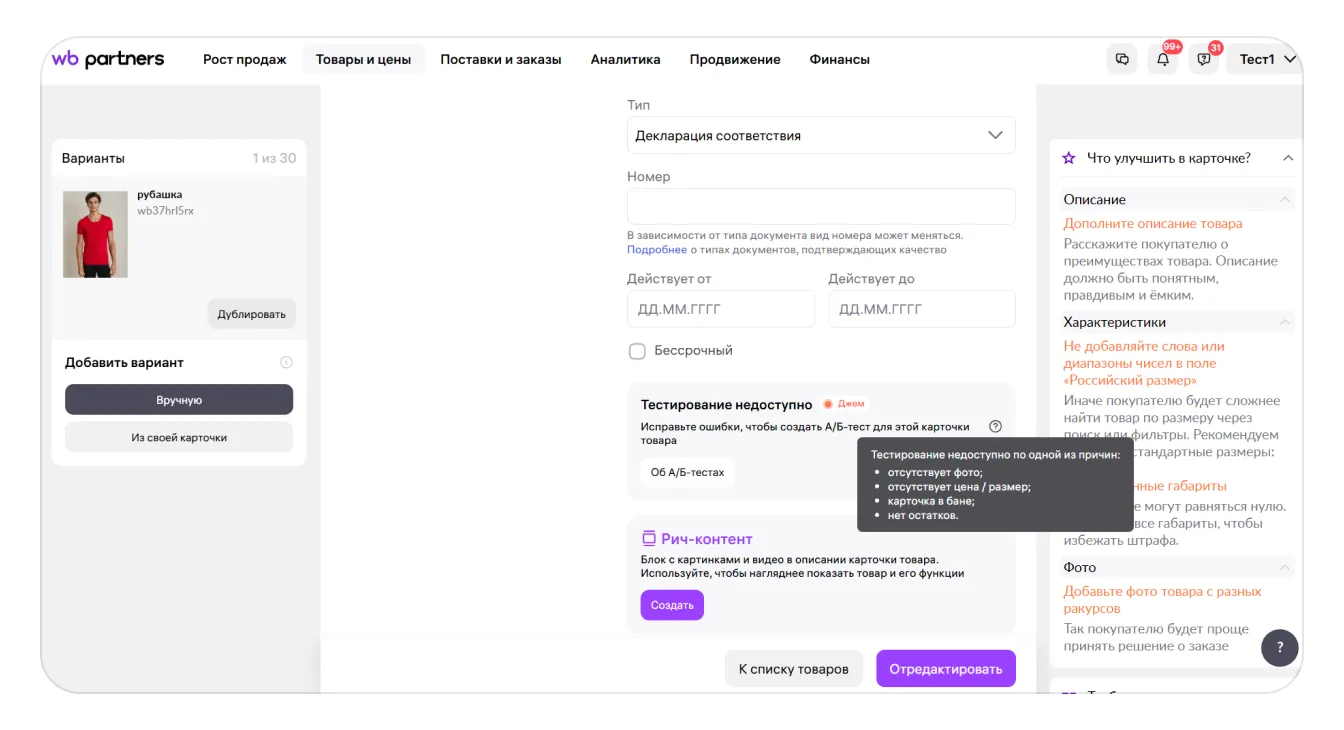Open the Продвижение menu
Screen dimensions: 1344x730
click(x=734, y=59)
